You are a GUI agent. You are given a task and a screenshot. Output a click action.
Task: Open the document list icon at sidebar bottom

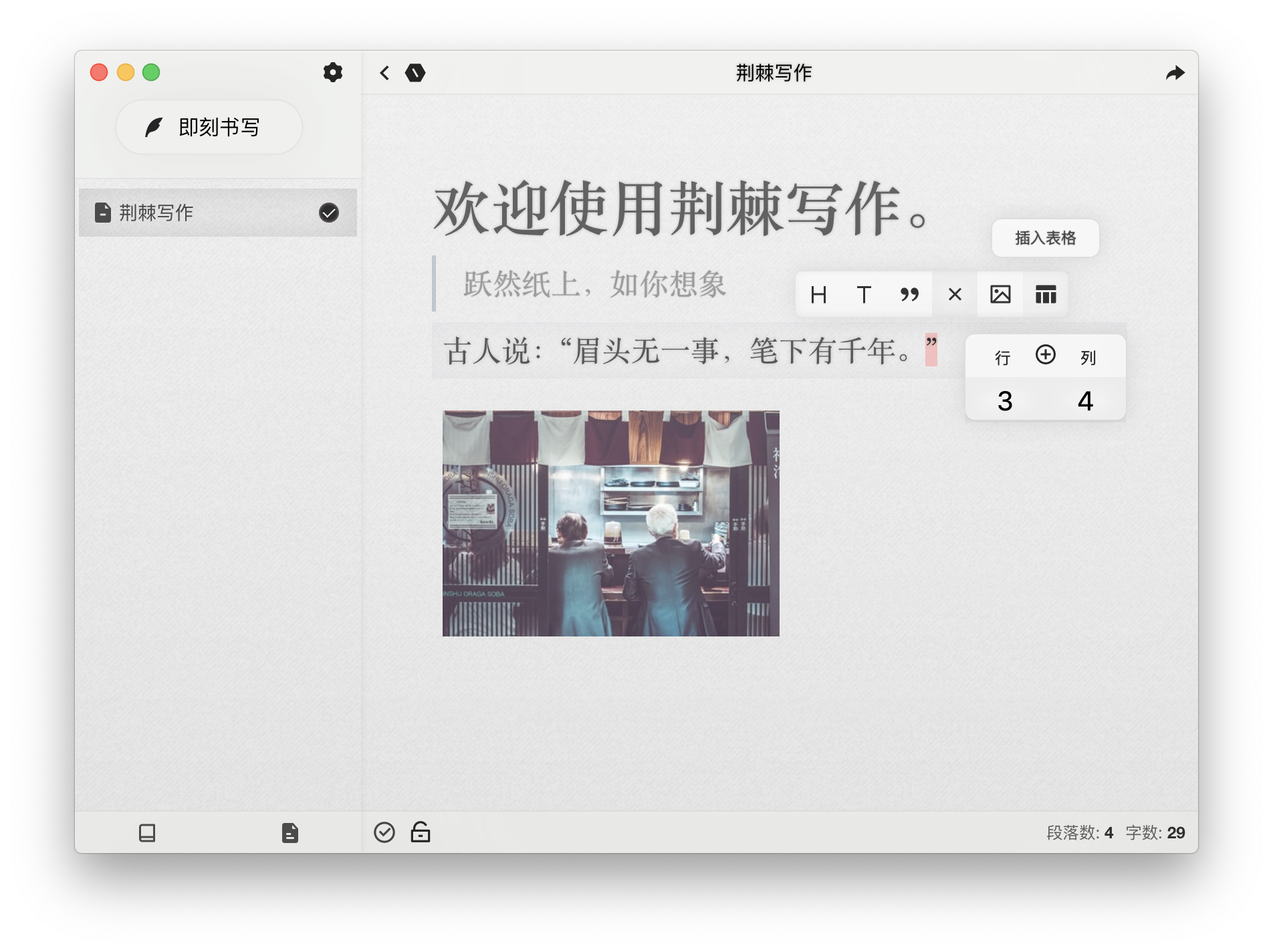point(290,833)
